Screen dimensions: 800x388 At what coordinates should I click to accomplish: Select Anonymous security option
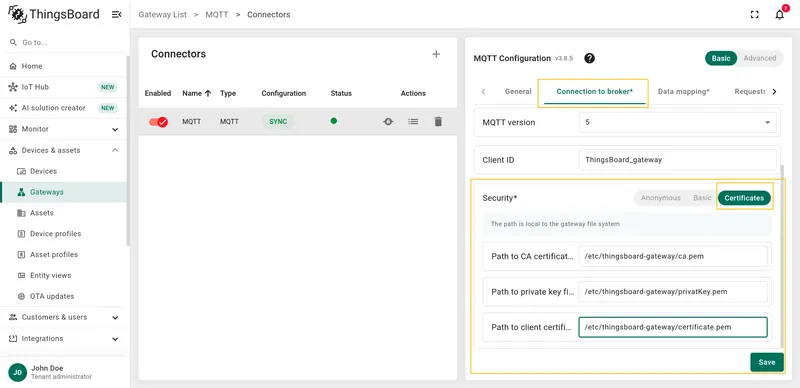[x=660, y=198]
